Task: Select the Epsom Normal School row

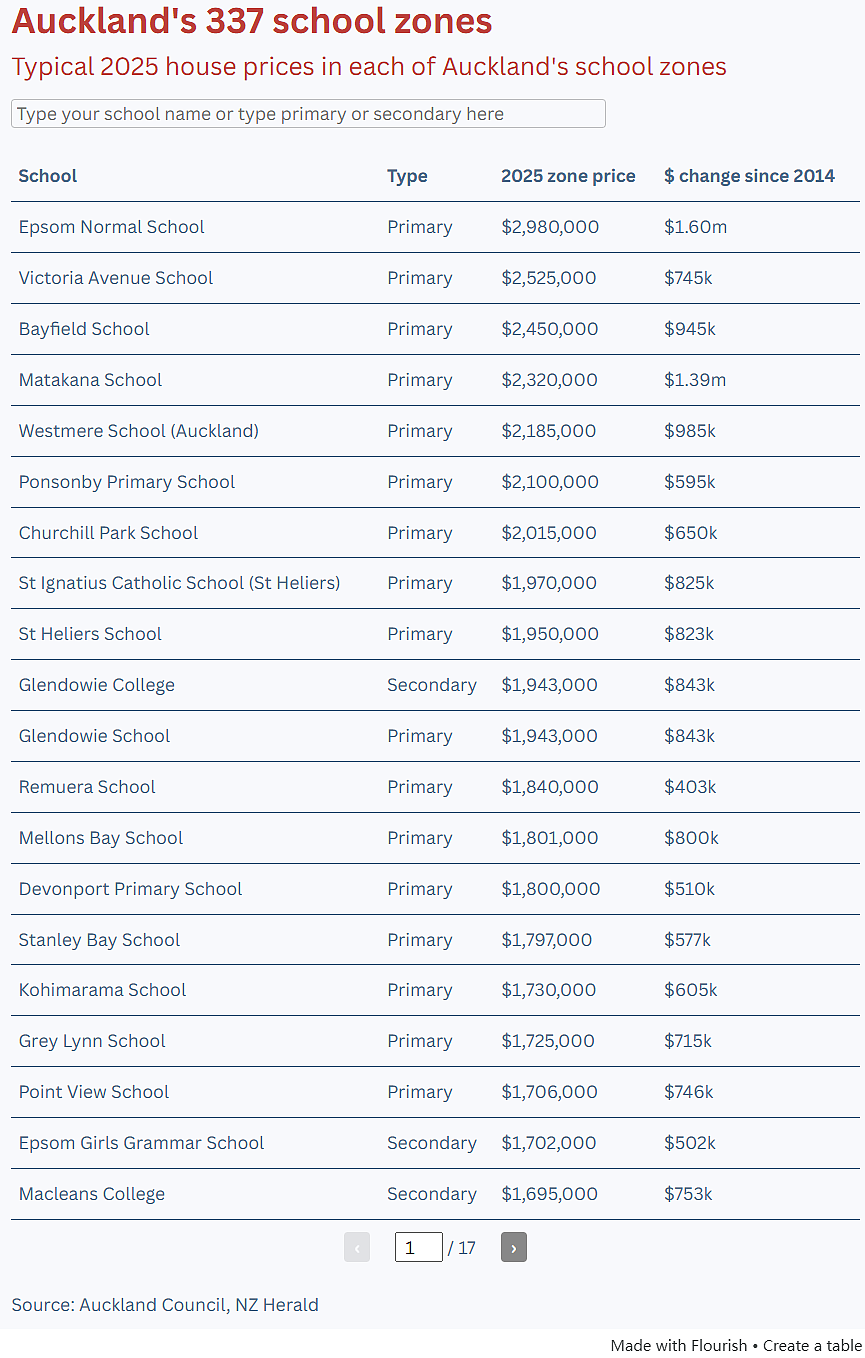Action: coord(435,227)
